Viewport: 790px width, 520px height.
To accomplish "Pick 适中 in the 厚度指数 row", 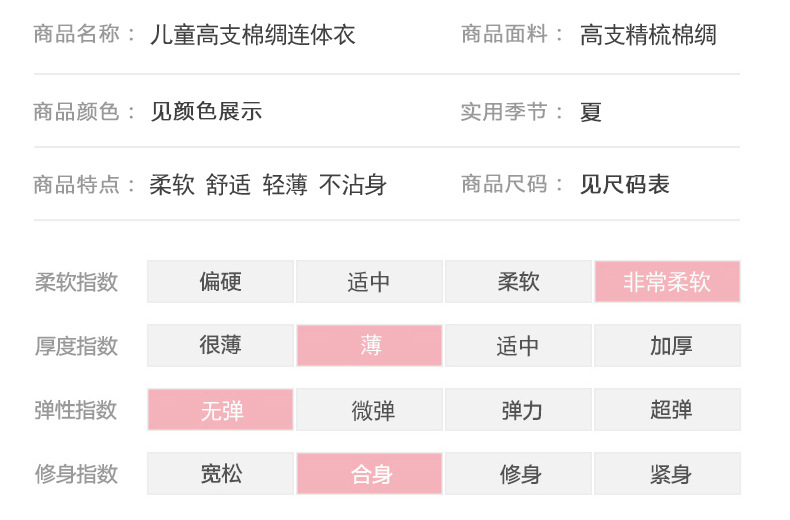I will 518,346.
